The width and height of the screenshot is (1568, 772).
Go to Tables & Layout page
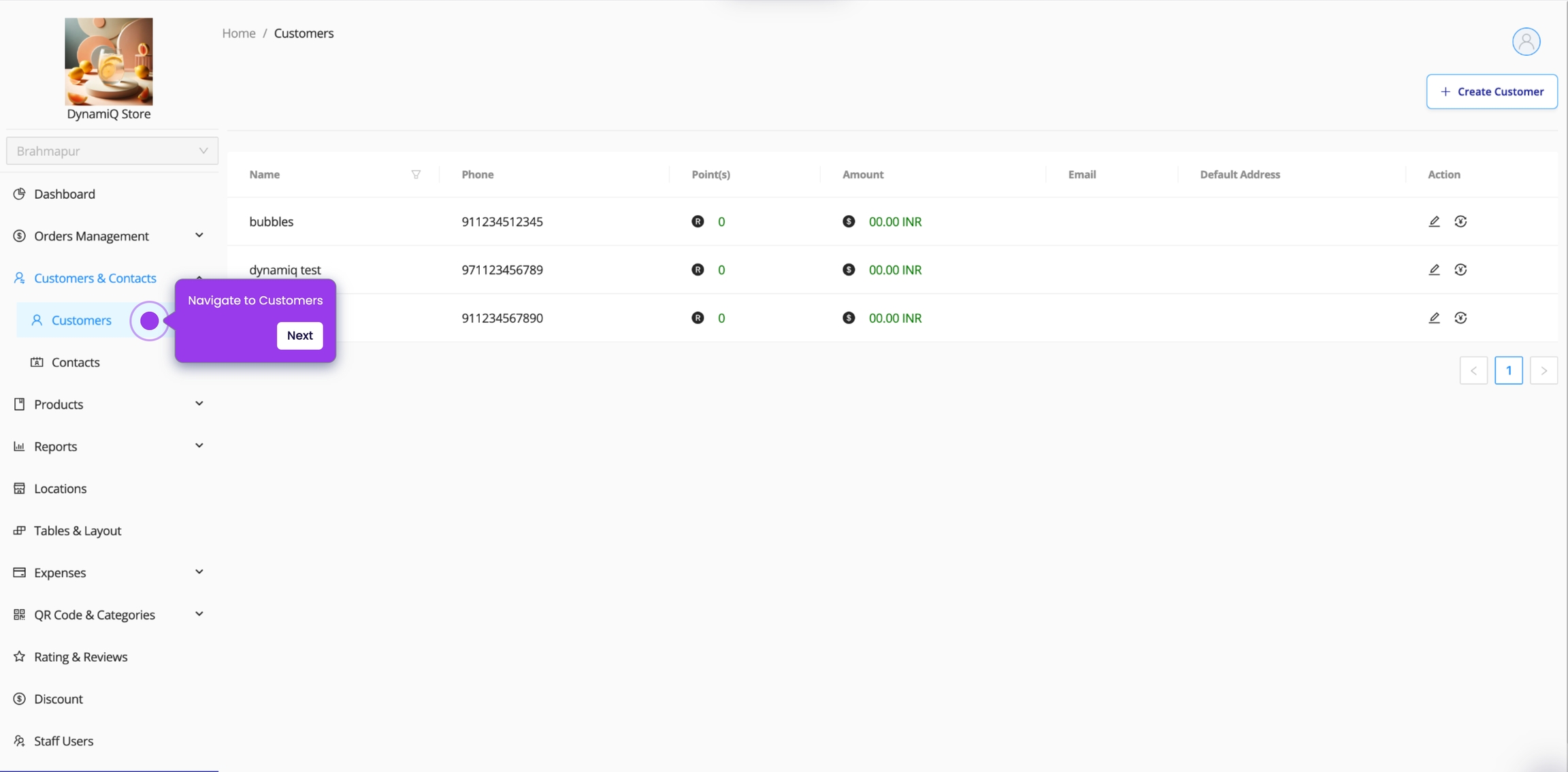78,530
